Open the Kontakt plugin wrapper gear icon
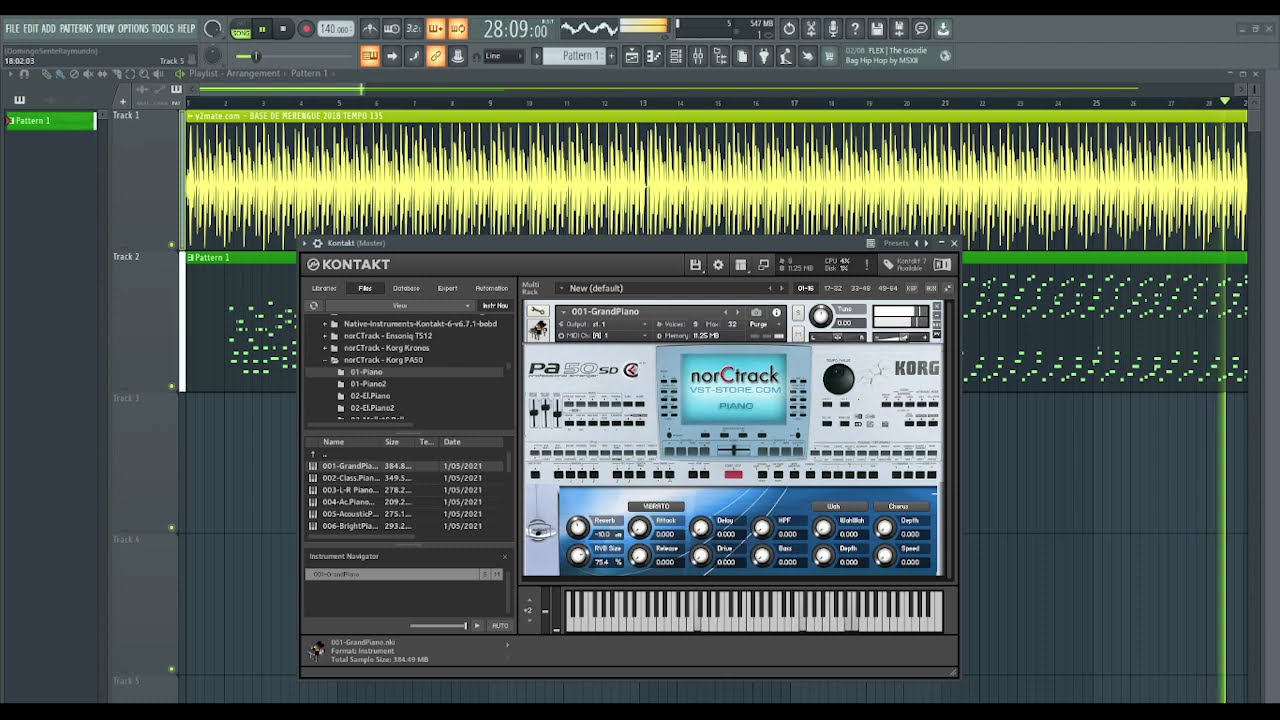The width and height of the screenshot is (1280, 720). pos(317,243)
